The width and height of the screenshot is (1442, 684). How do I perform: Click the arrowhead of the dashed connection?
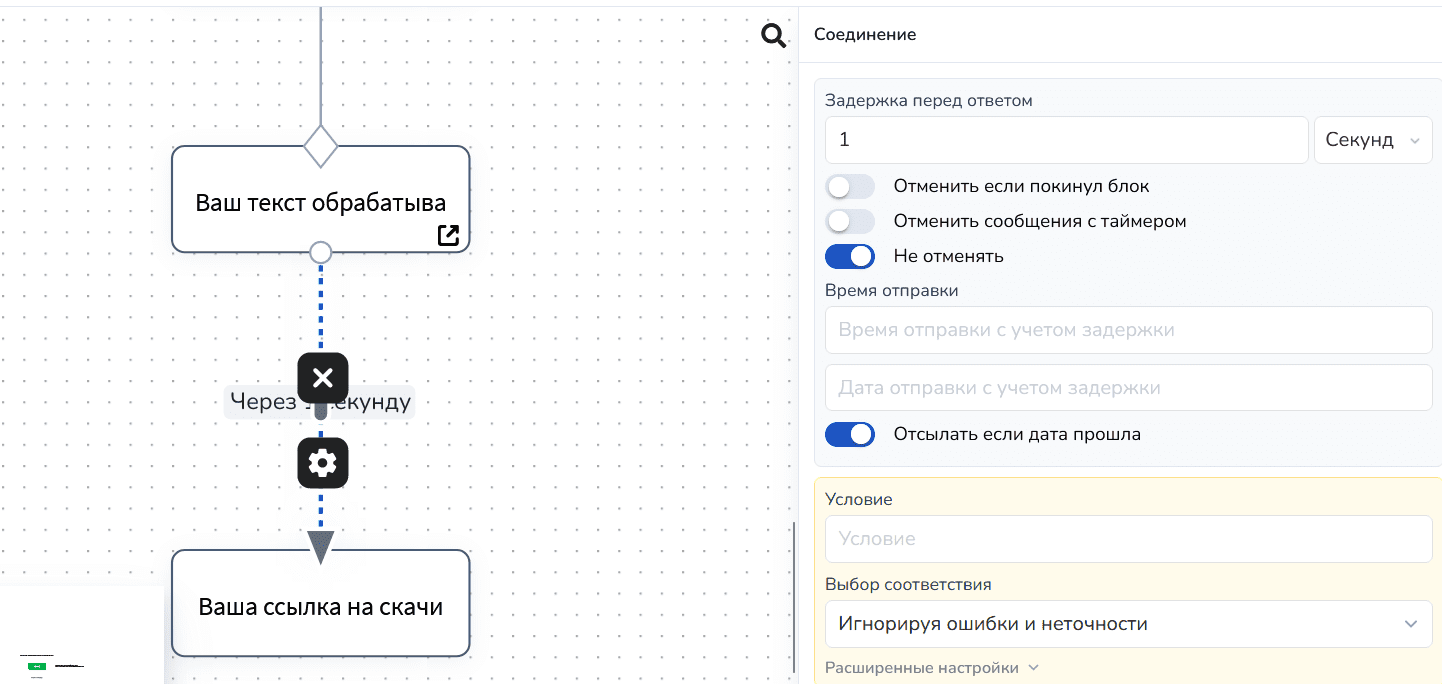tap(320, 547)
